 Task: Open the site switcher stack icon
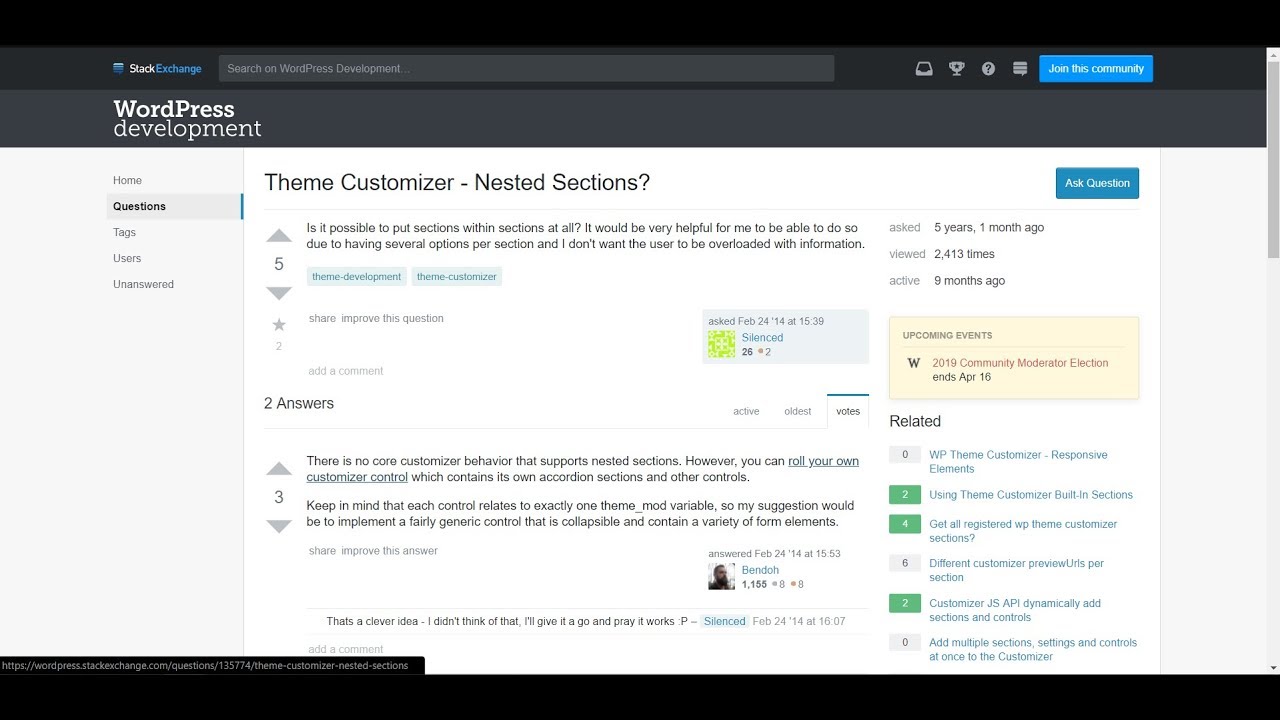[x=1020, y=69]
